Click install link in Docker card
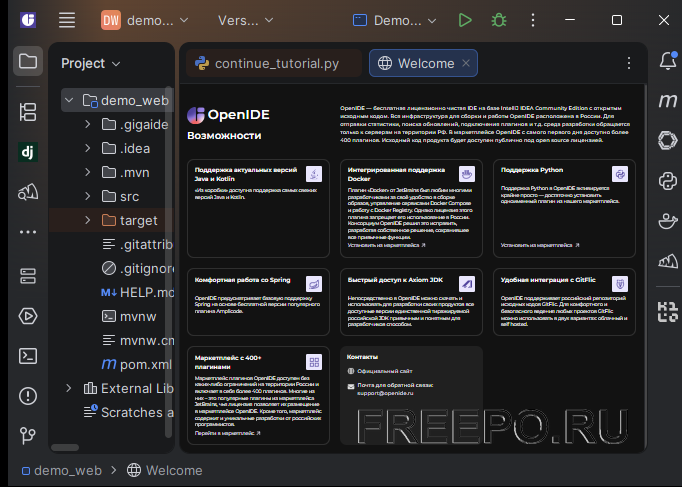The height and width of the screenshot is (487, 682). click(x=386, y=245)
